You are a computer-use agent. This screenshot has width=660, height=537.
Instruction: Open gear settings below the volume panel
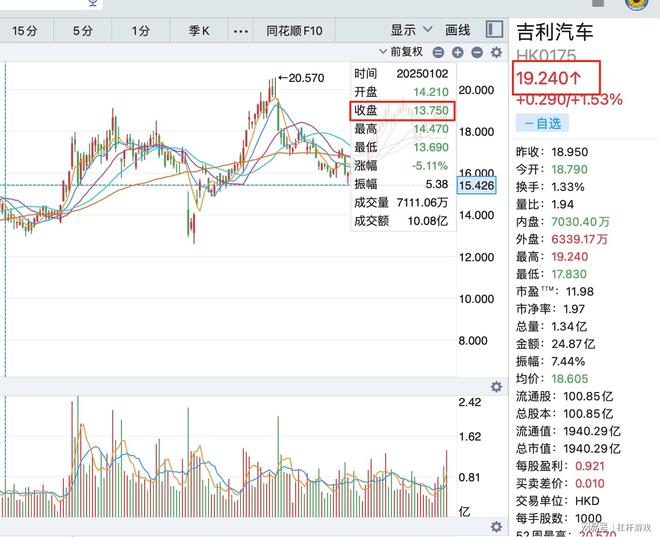tap(497, 527)
